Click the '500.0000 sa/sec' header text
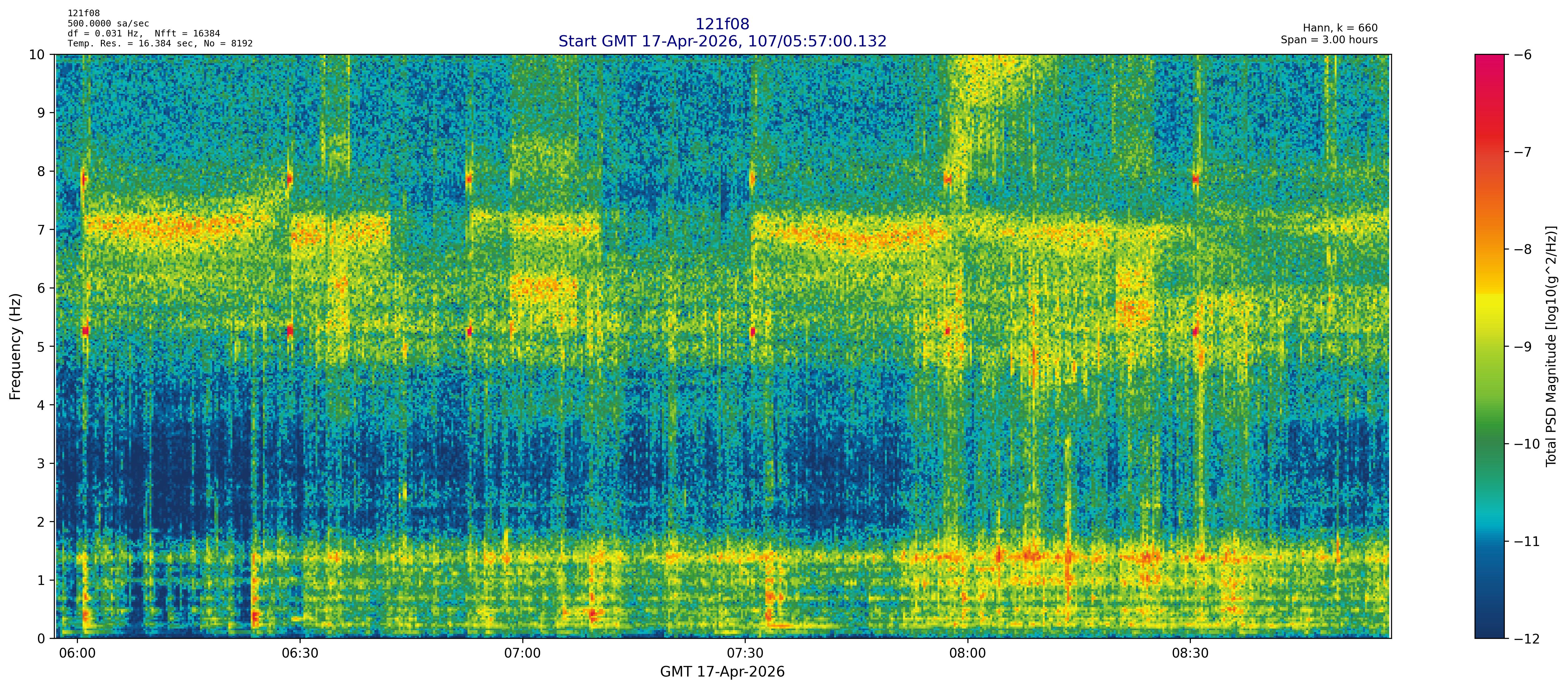The width and height of the screenshot is (1568, 689). [108, 24]
